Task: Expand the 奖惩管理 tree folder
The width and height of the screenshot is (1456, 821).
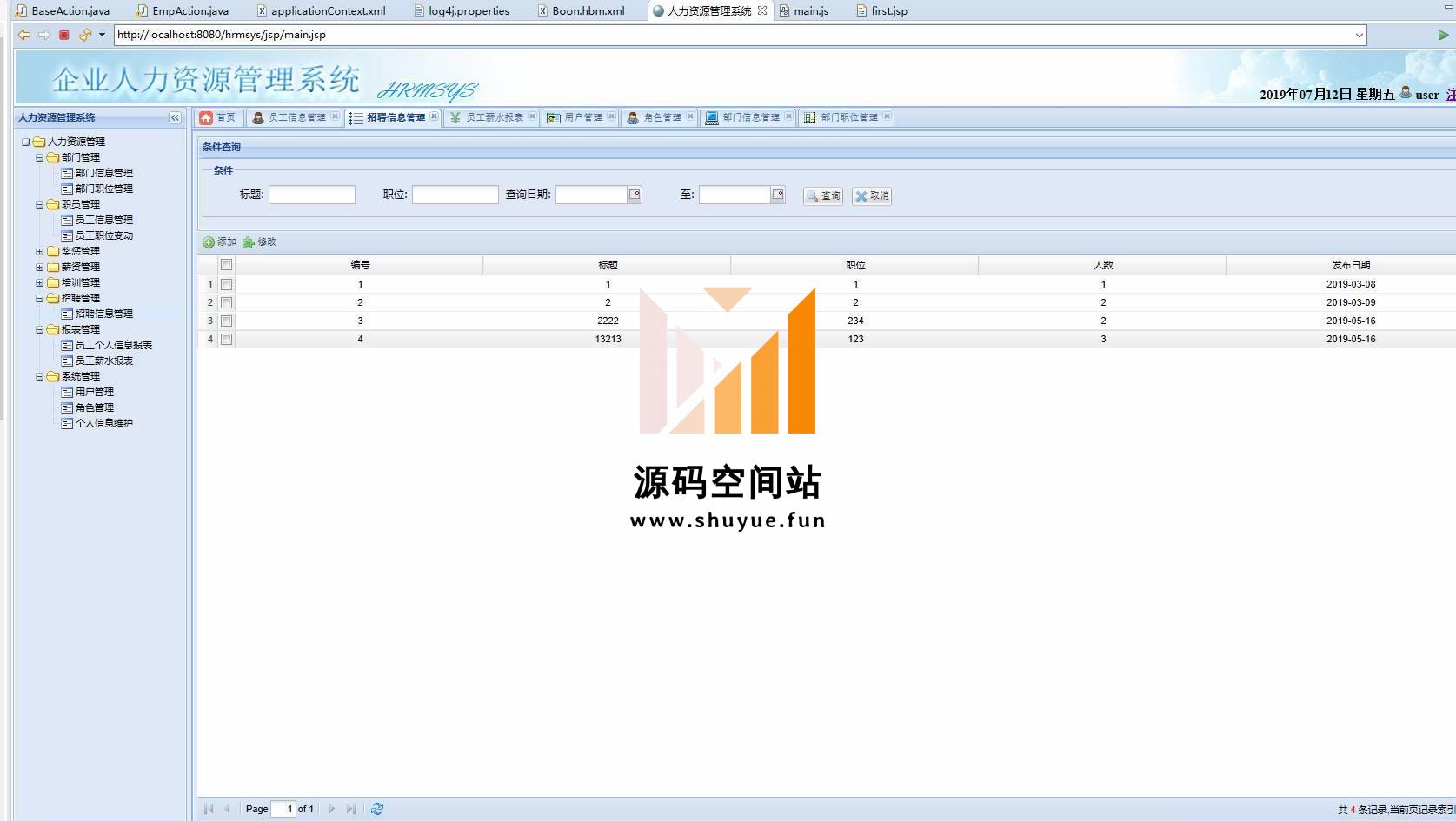Action: click(40, 251)
